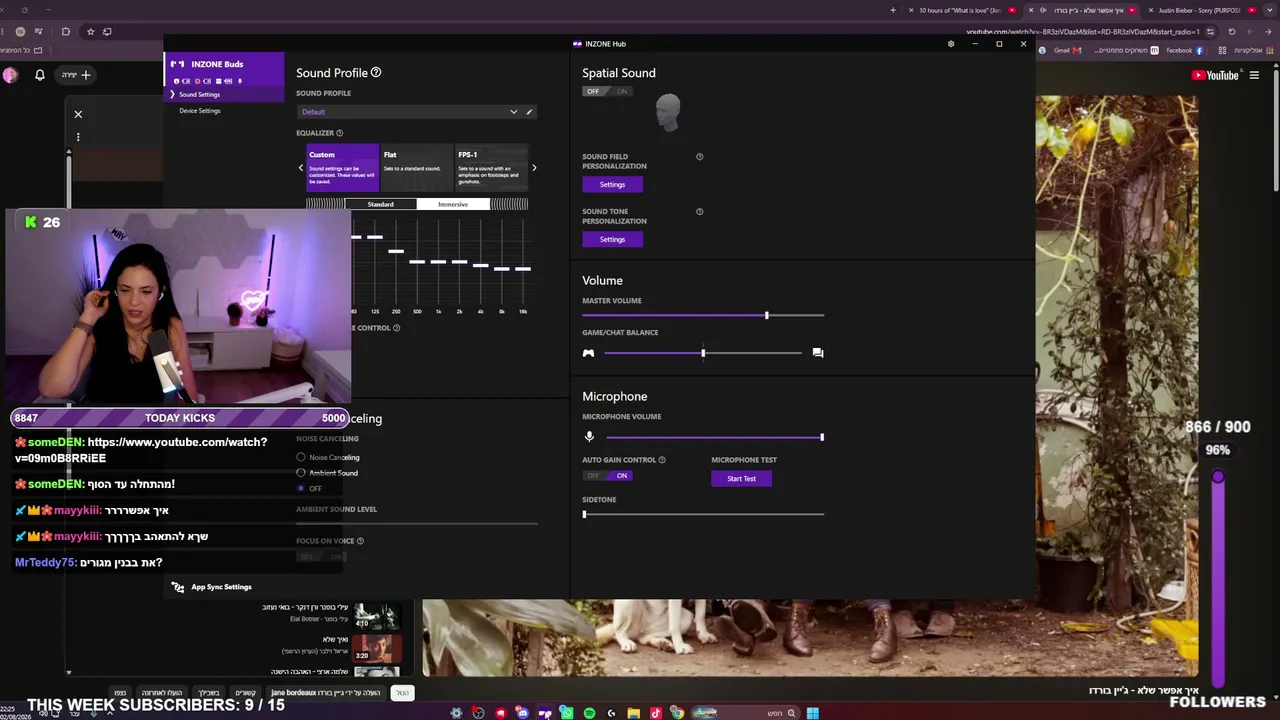Open the 3:20 video thumbnail in playlist
Screen dimensions: 1280x720
[x=376, y=649]
